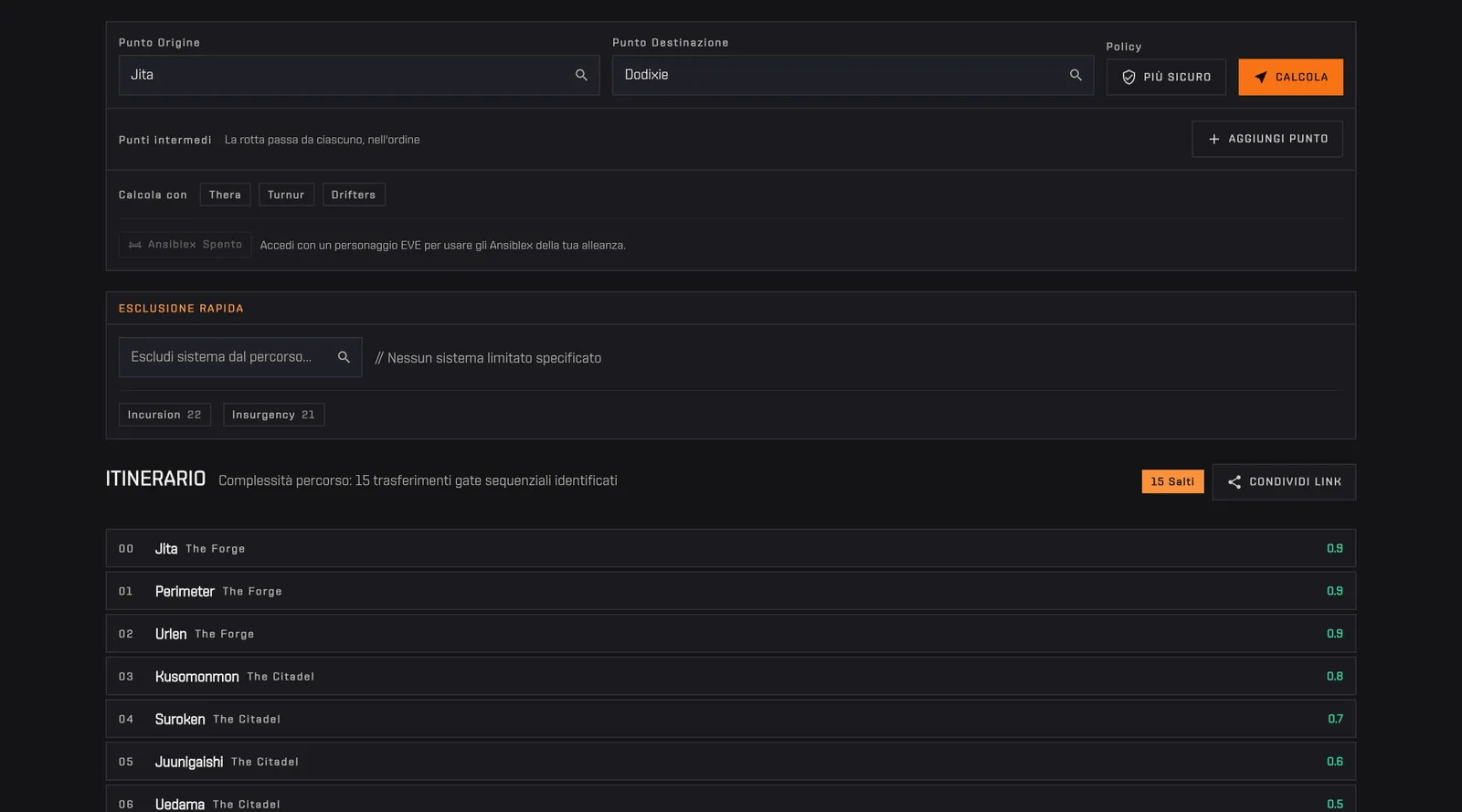Select the Jita route row
This screenshot has height=812, width=1462.
[731, 548]
